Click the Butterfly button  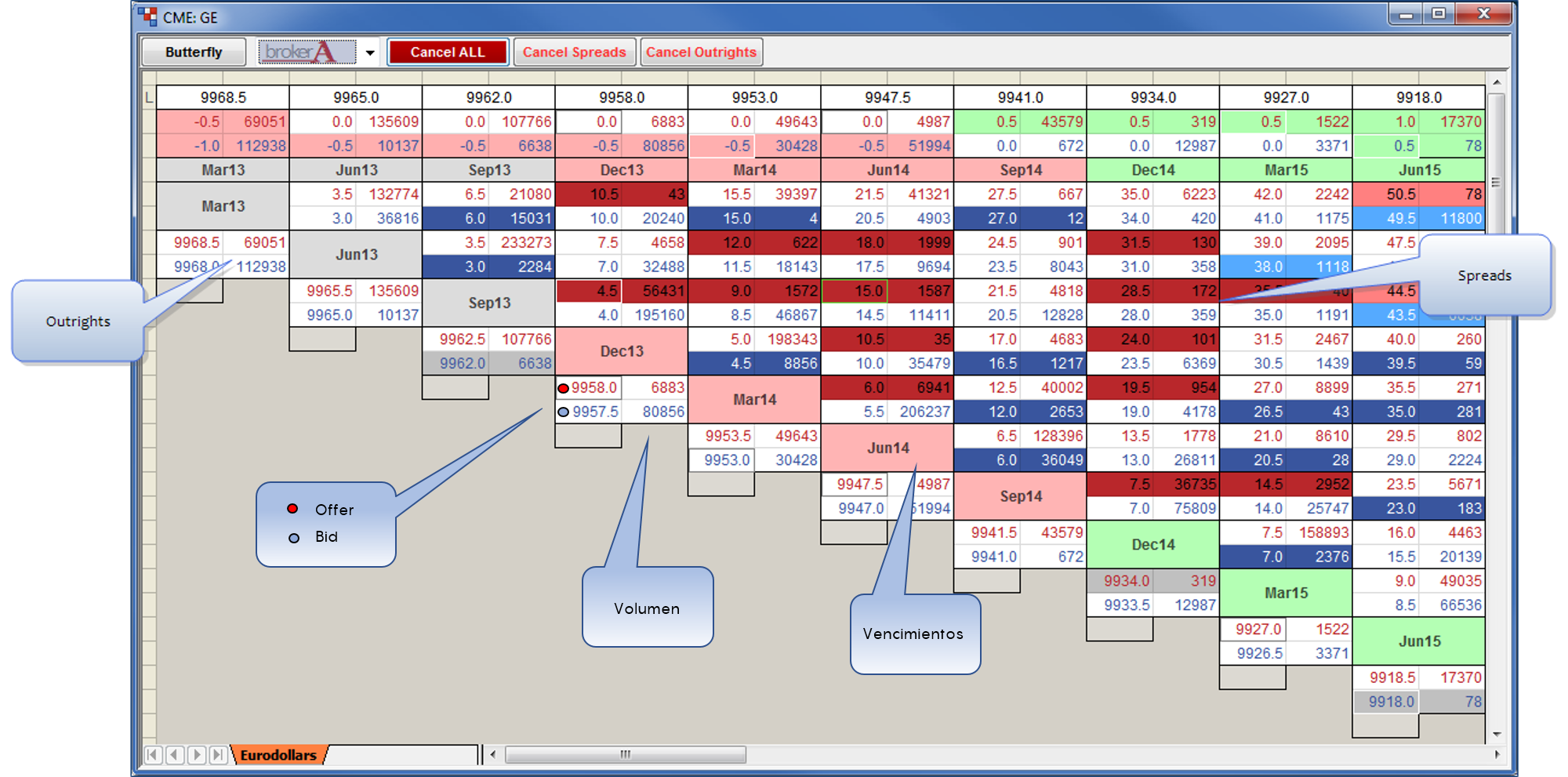[x=194, y=53]
